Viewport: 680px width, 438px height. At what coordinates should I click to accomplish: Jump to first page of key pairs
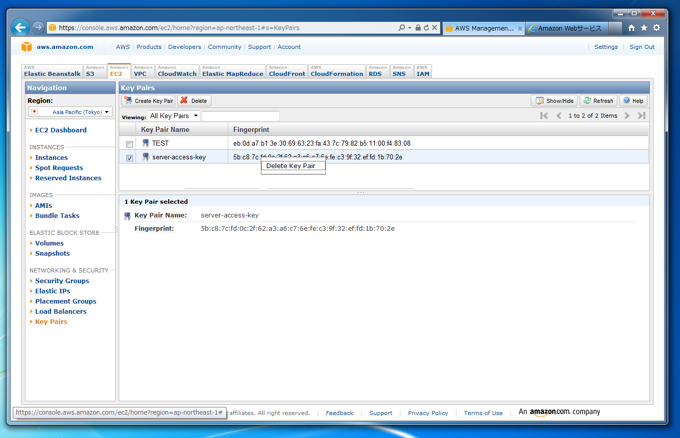(x=544, y=115)
